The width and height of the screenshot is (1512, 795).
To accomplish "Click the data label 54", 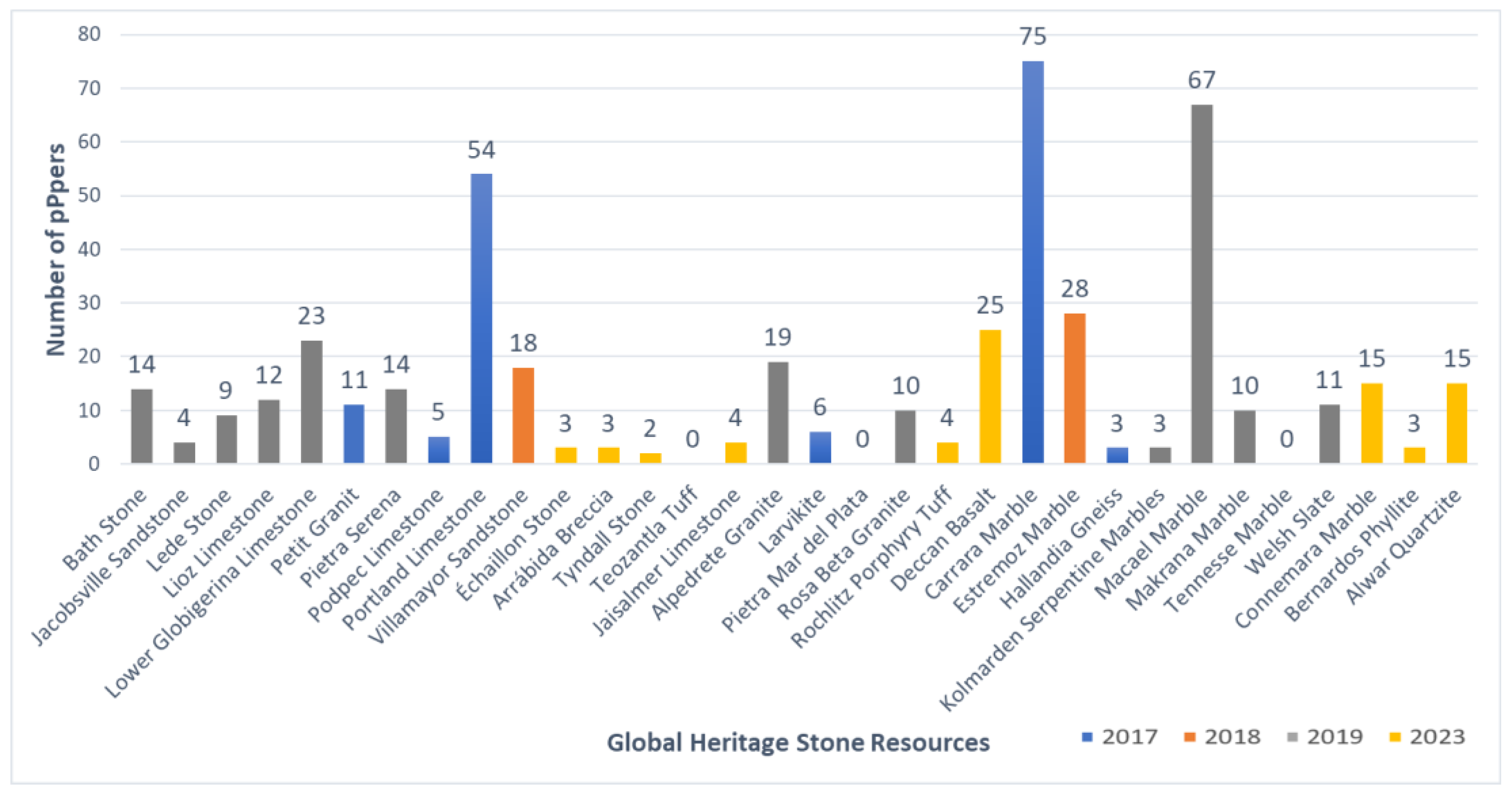I will tap(481, 150).
